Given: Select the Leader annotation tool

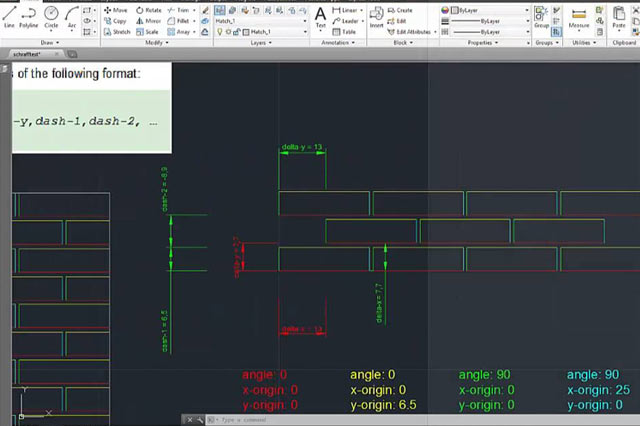Looking at the screenshot, I should pyautogui.click(x=345, y=21).
